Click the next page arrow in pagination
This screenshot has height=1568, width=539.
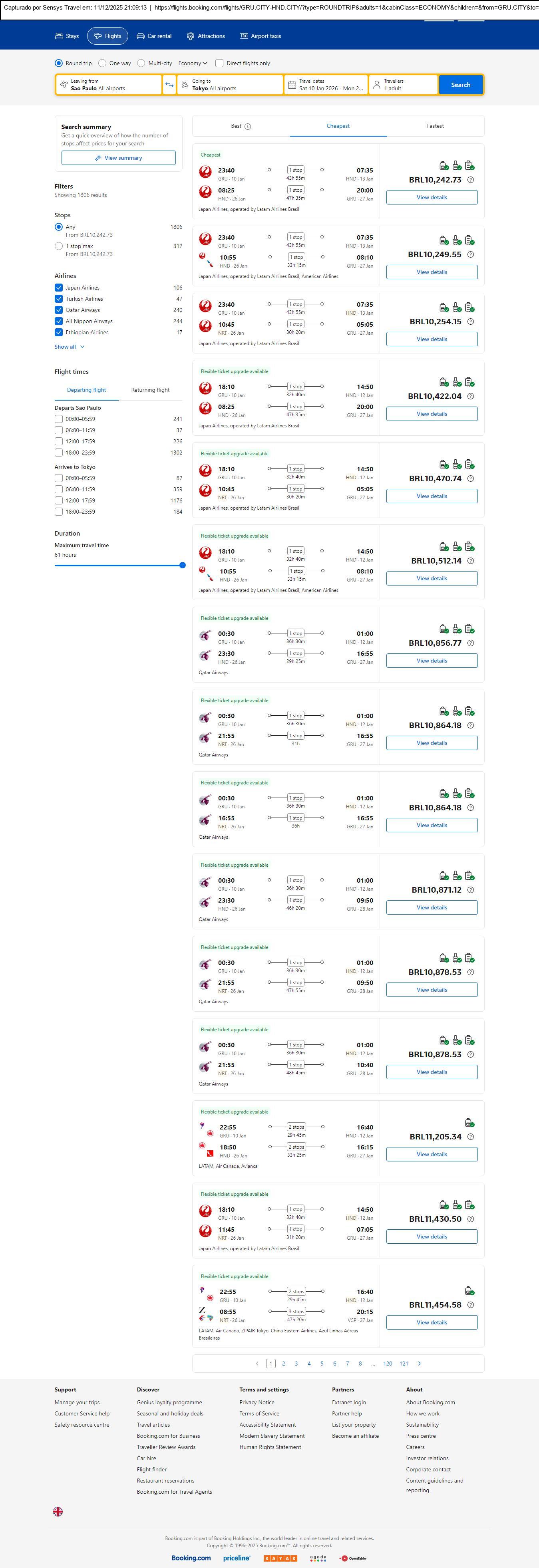pyautogui.click(x=419, y=1364)
